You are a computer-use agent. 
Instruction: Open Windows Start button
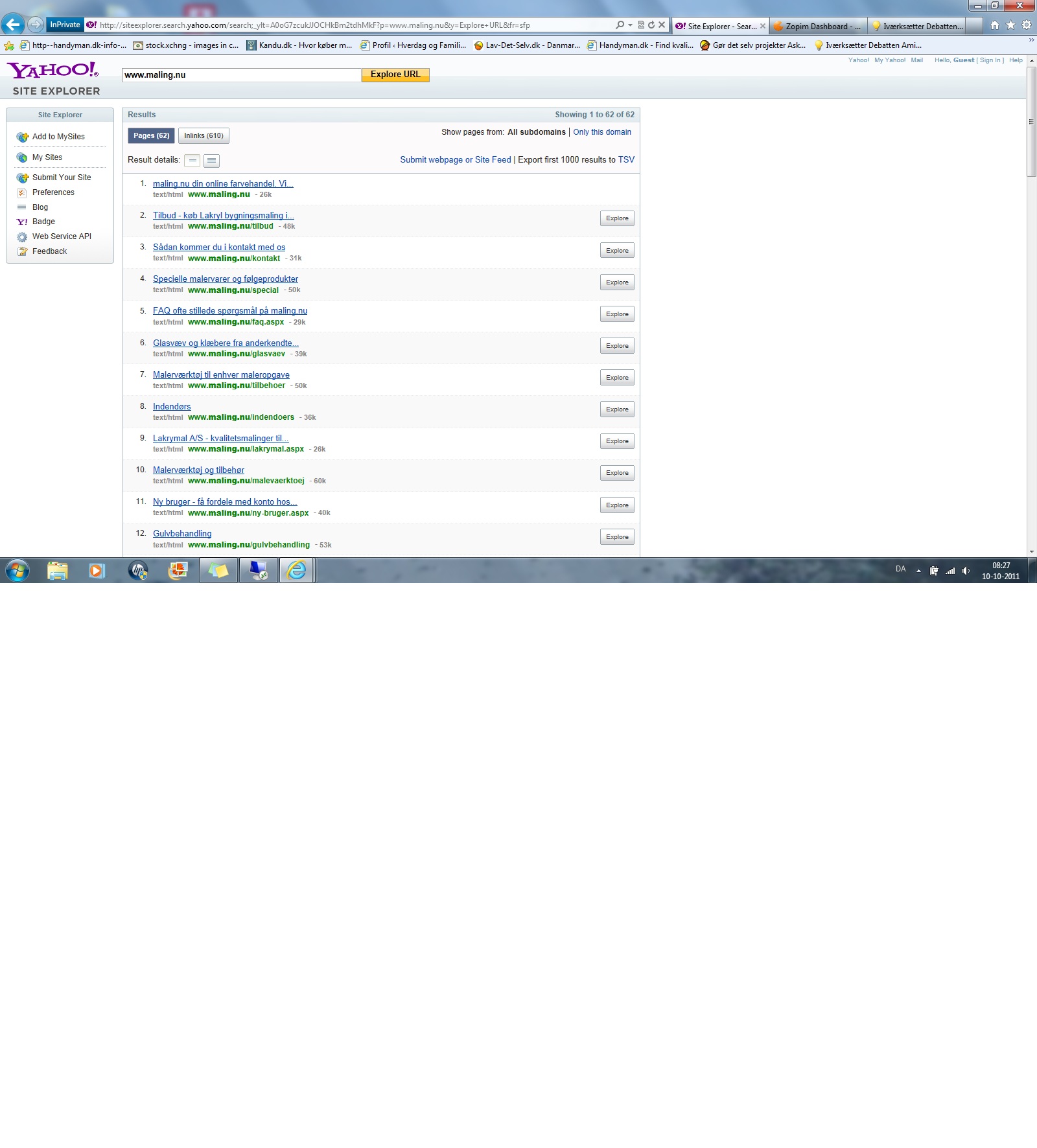pos(17,571)
